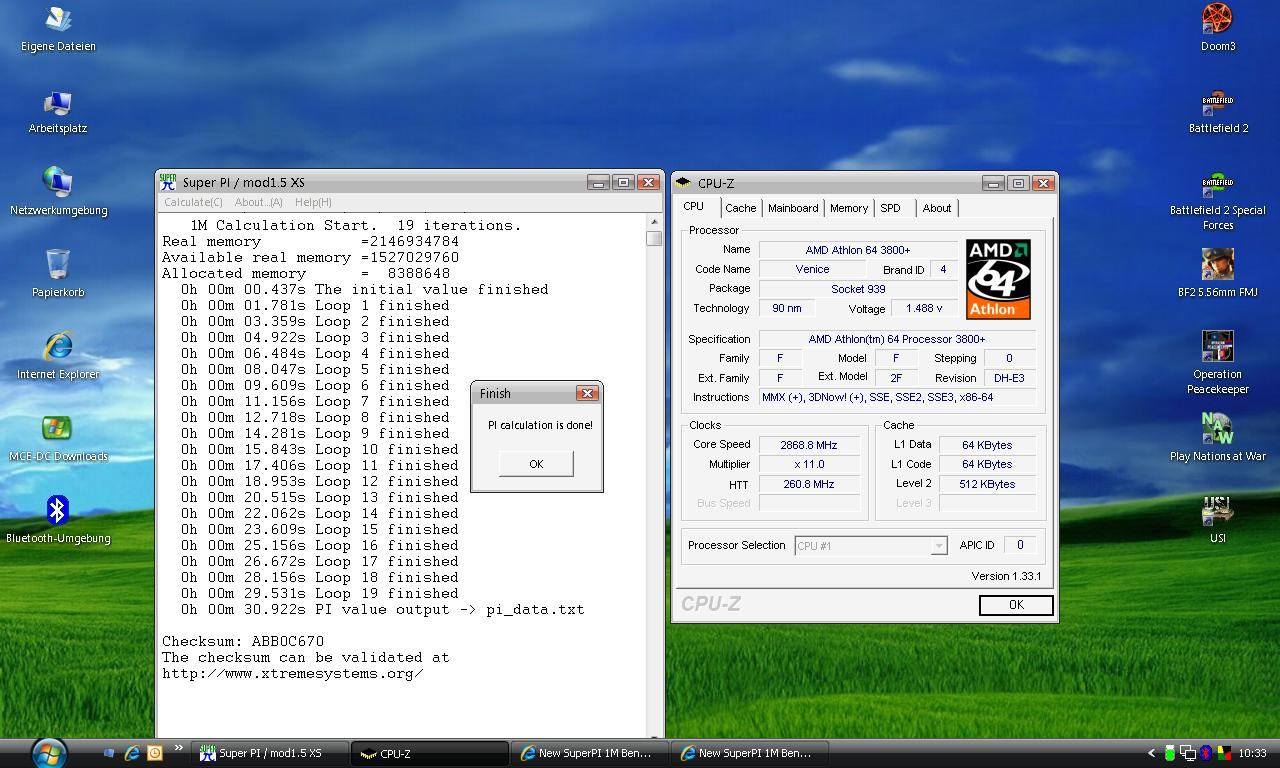Viewport: 1280px width, 768px height.
Task: Click the Checksum: ABB0C670 line
Action: point(243,641)
